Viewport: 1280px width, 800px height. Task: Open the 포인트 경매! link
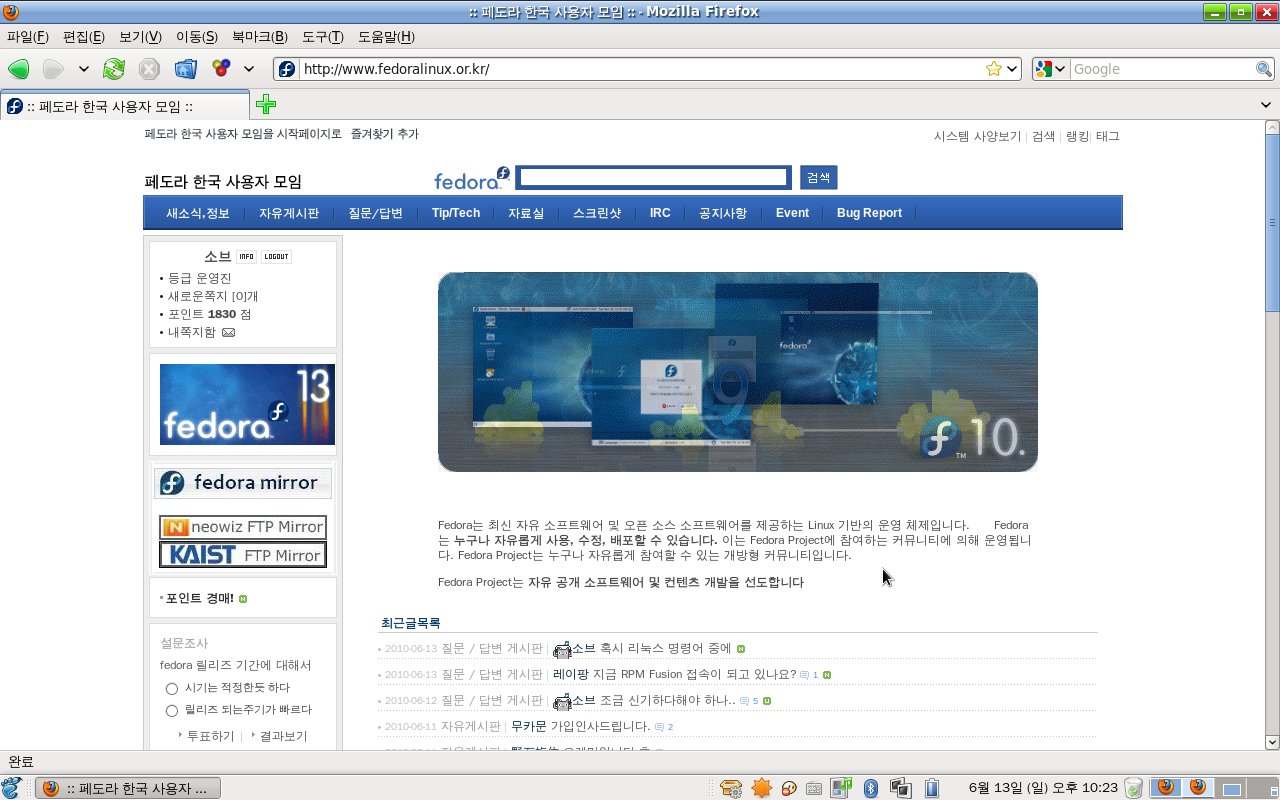(x=200, y=598)
